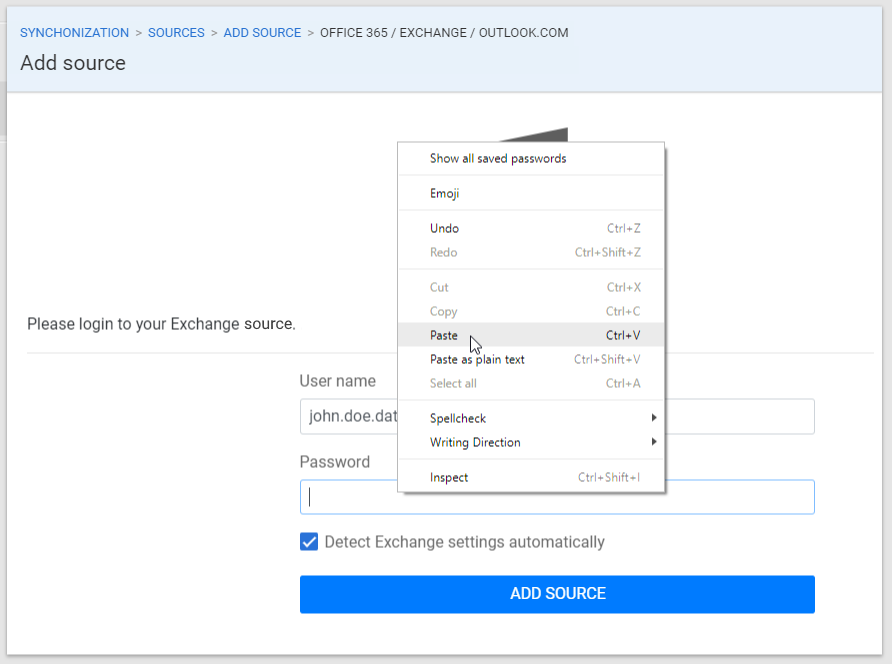Click OFFICE 365 / EXCHANGE / OUTLOOK.COM breadcrumb text
The image size is (892, 664).
coord(444,32)
